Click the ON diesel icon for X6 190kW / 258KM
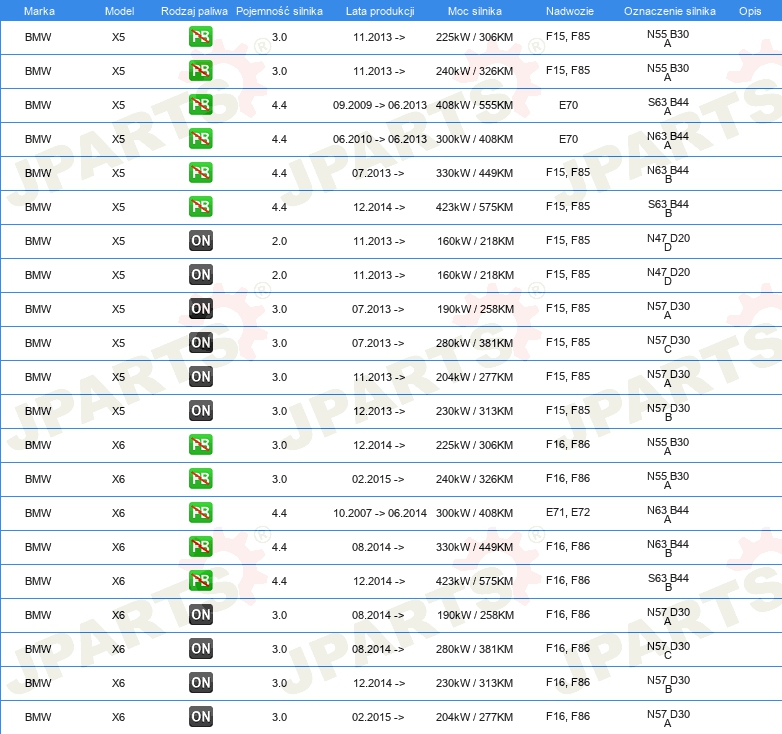This screenshot has height=734, width=782. (200, 614)
